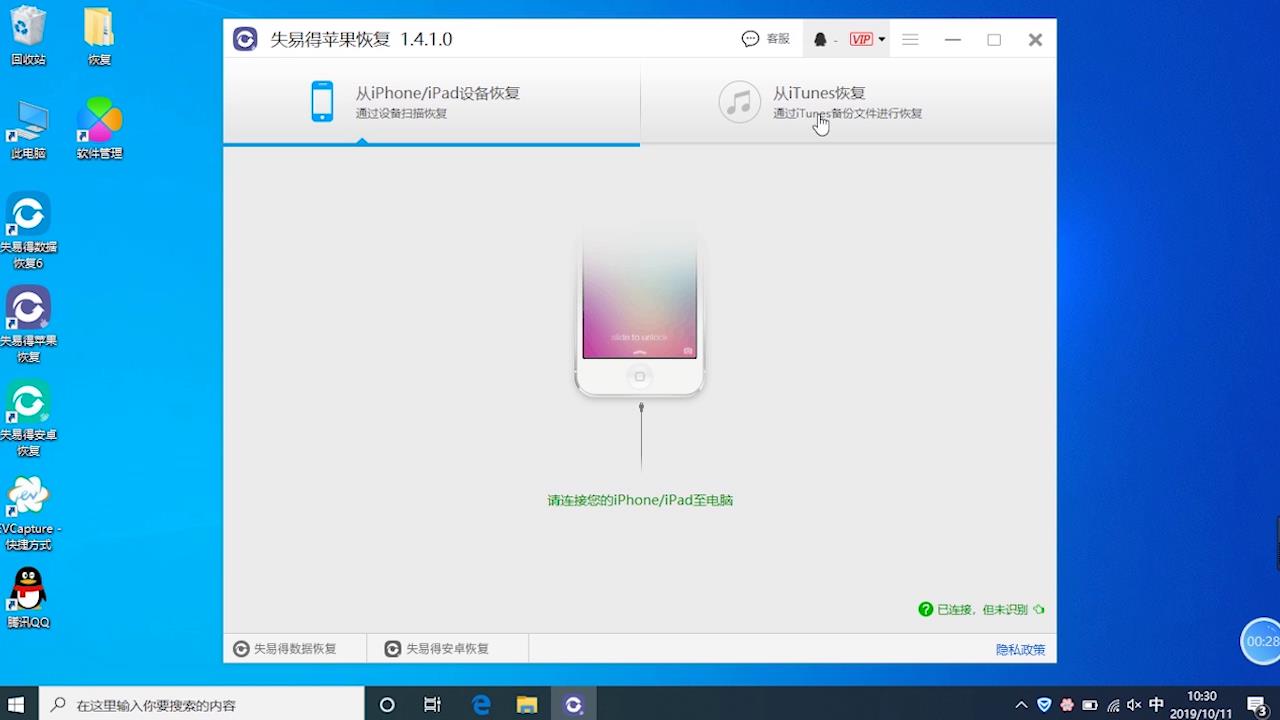The width and height of the screenshot is (1280, 720).
Task: Click 已连接，但未识别 status link
Action: click(x=982, y=609)
